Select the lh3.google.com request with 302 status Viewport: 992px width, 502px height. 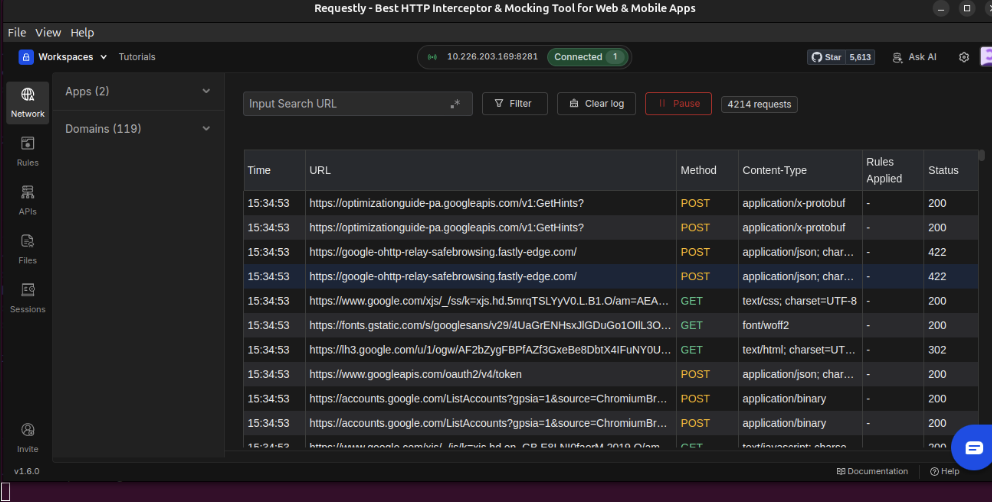click(611, 350)
